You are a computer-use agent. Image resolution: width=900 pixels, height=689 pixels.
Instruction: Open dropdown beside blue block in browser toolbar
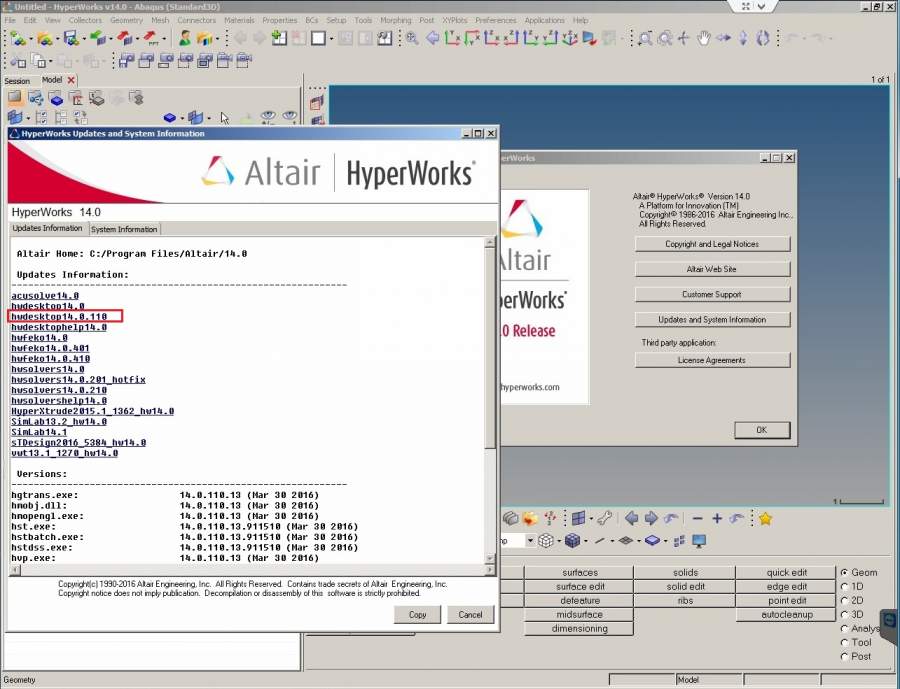(183, 118)
